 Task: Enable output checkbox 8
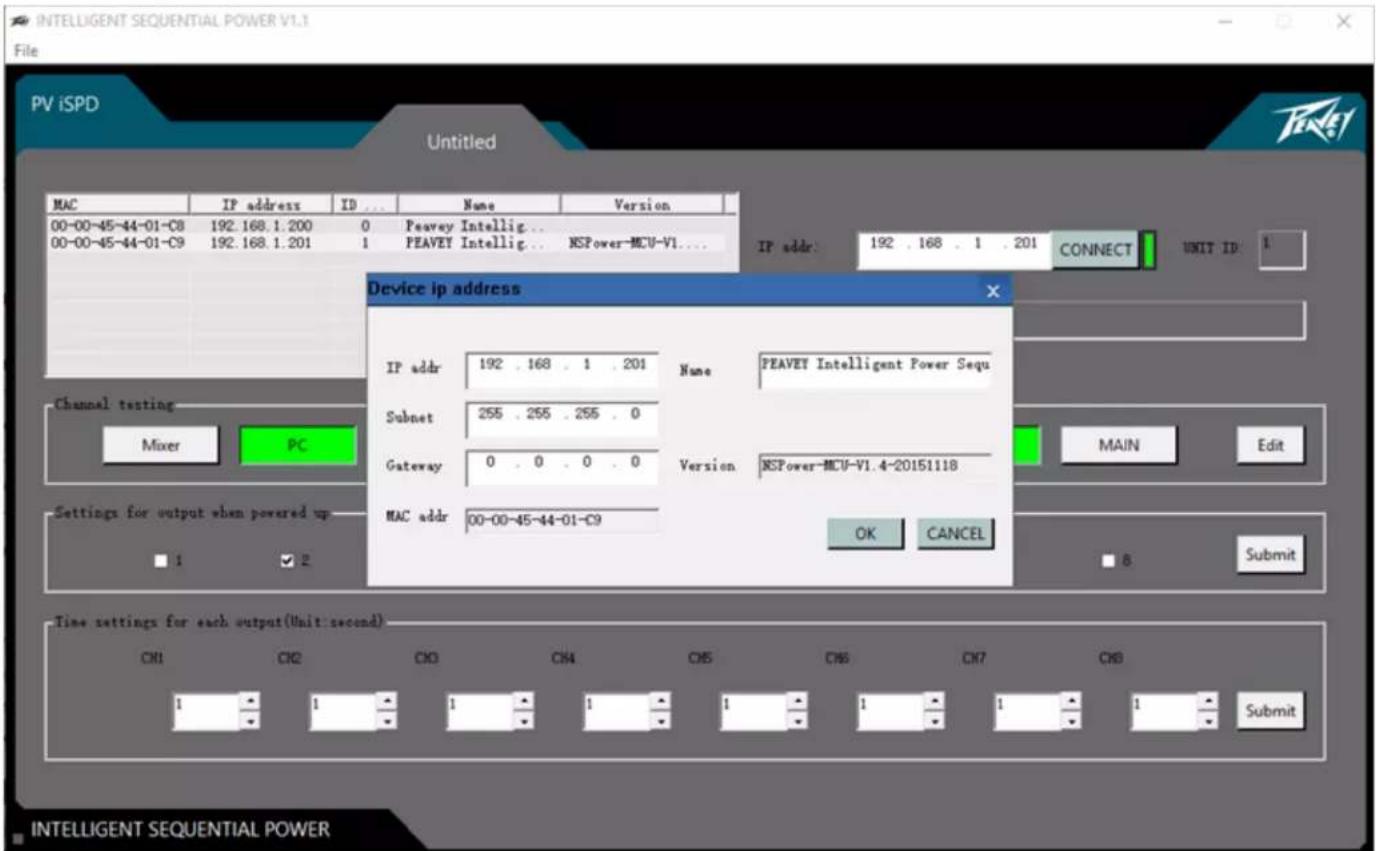pos(1107,562)
